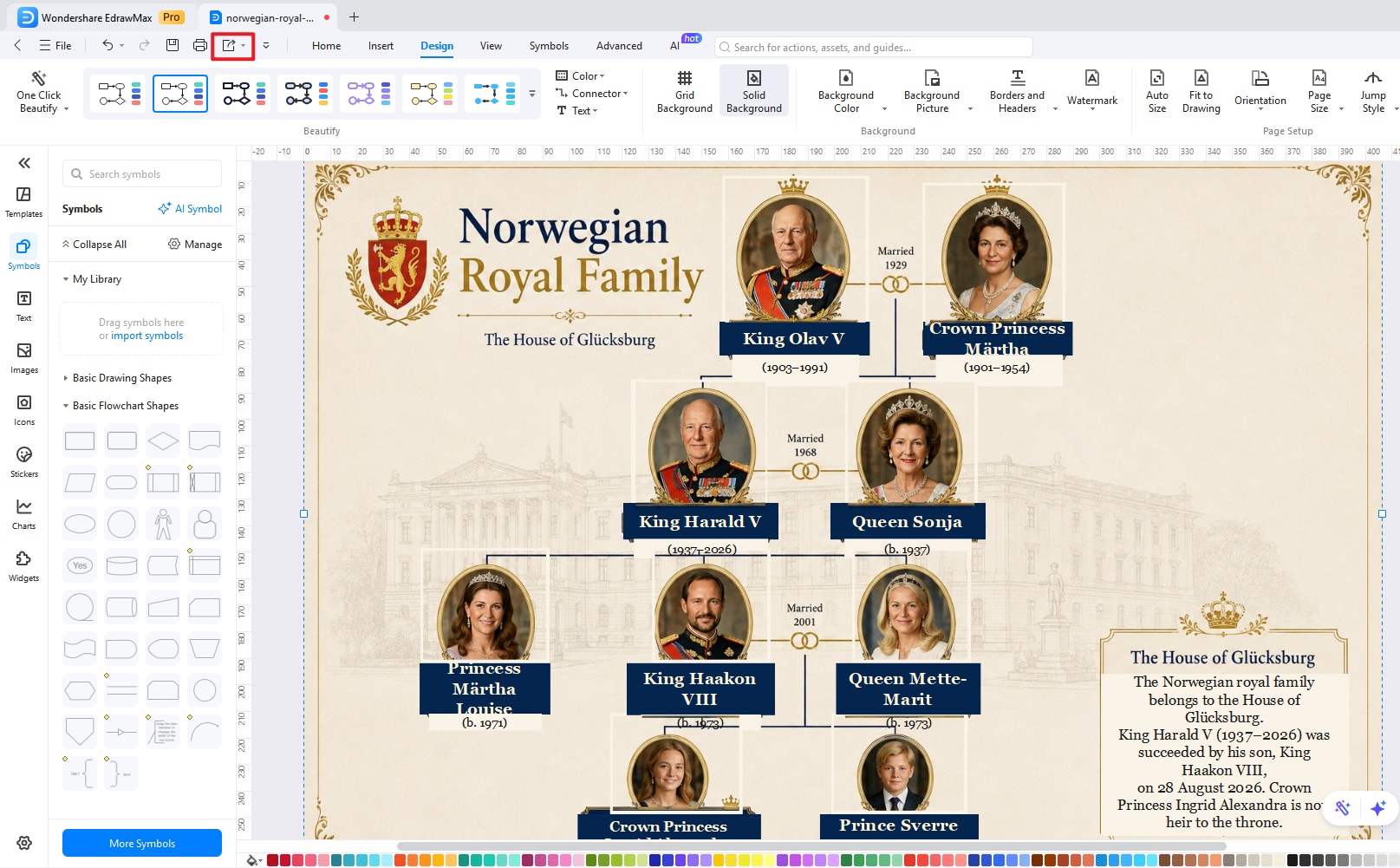Expand the Color dropdown in Beautify
This screenshot has height=868, width=1400.
click(580, 76)
